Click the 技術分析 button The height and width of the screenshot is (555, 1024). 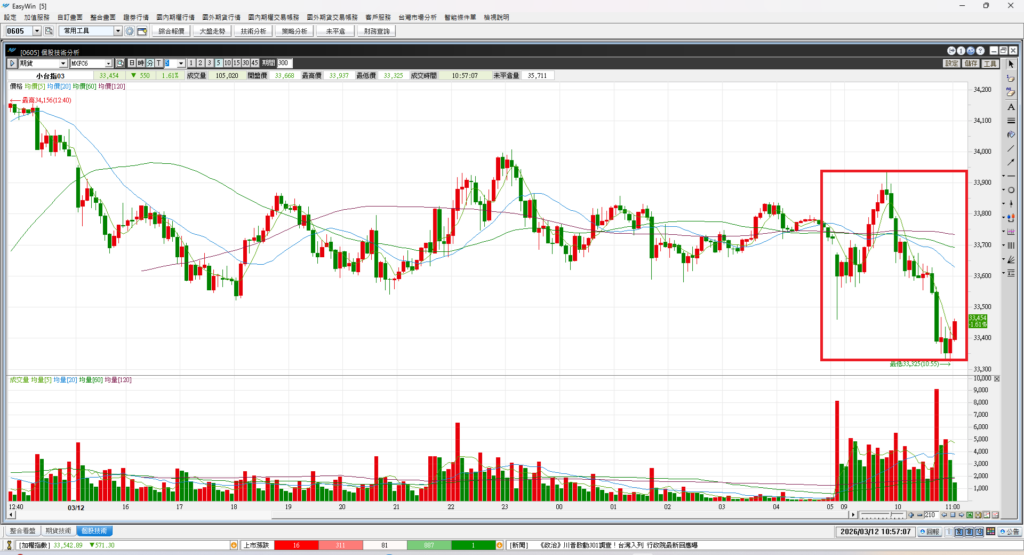pos(254,32)
